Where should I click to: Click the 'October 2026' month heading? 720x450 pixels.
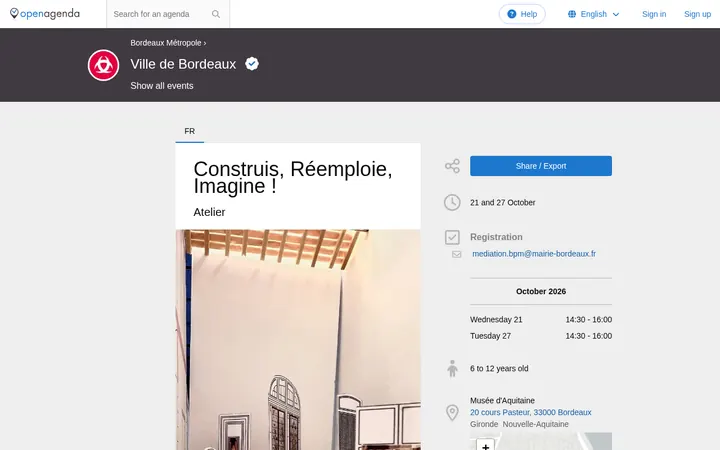(540, 292)
